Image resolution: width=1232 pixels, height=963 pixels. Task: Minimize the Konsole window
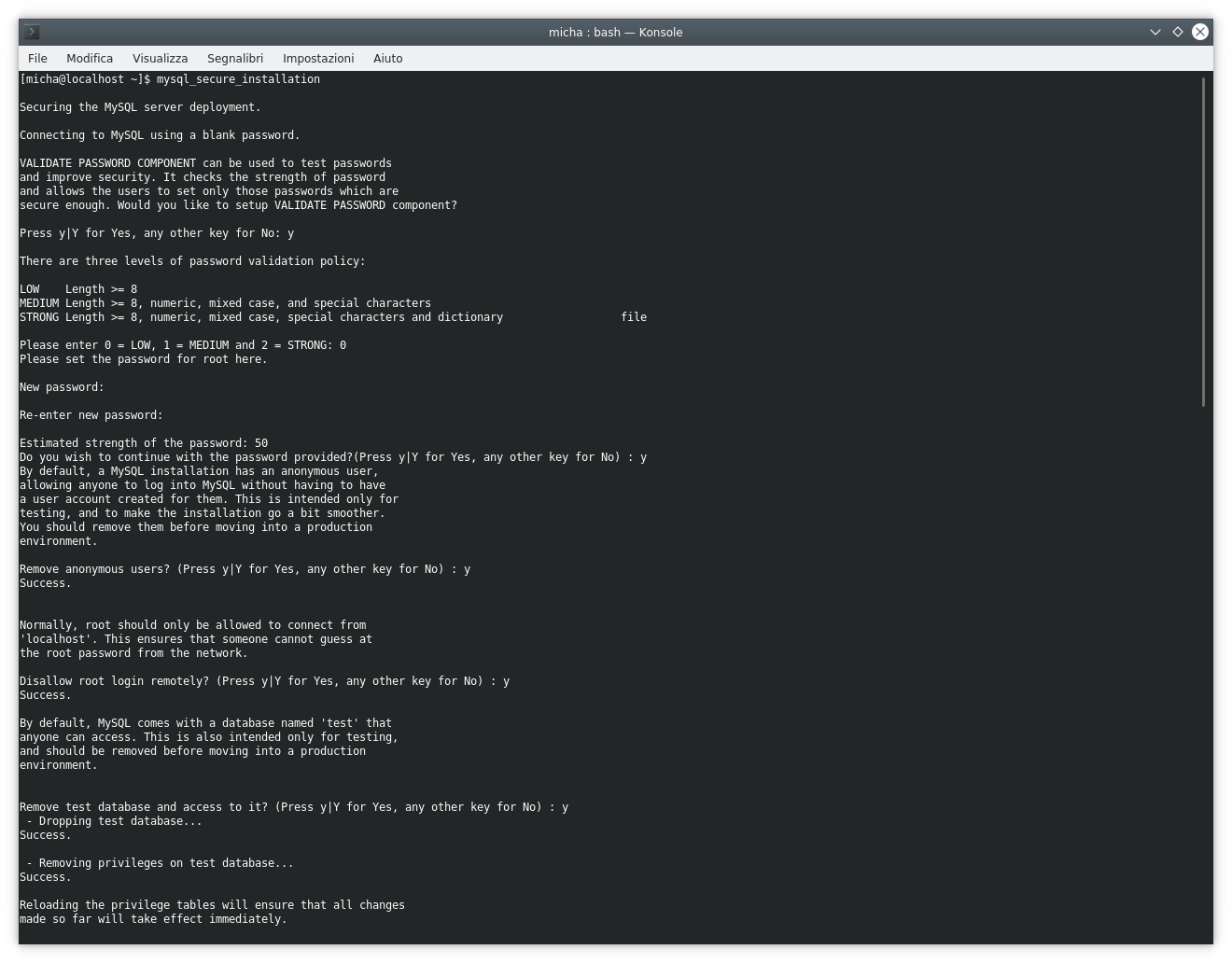click(1155, 32)
